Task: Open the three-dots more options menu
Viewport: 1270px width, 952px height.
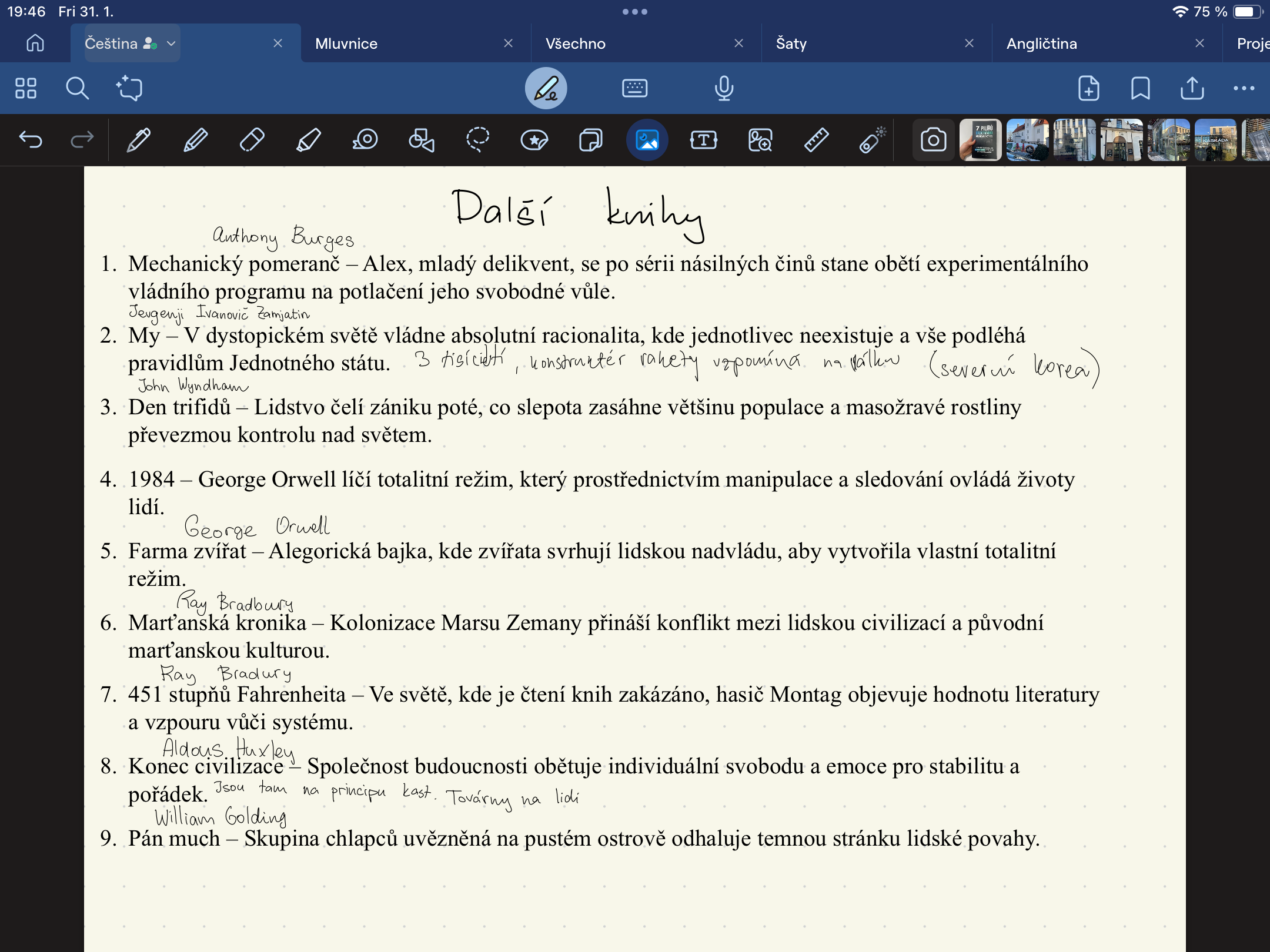Action: pyautogui.click(x=1244, y=89)
